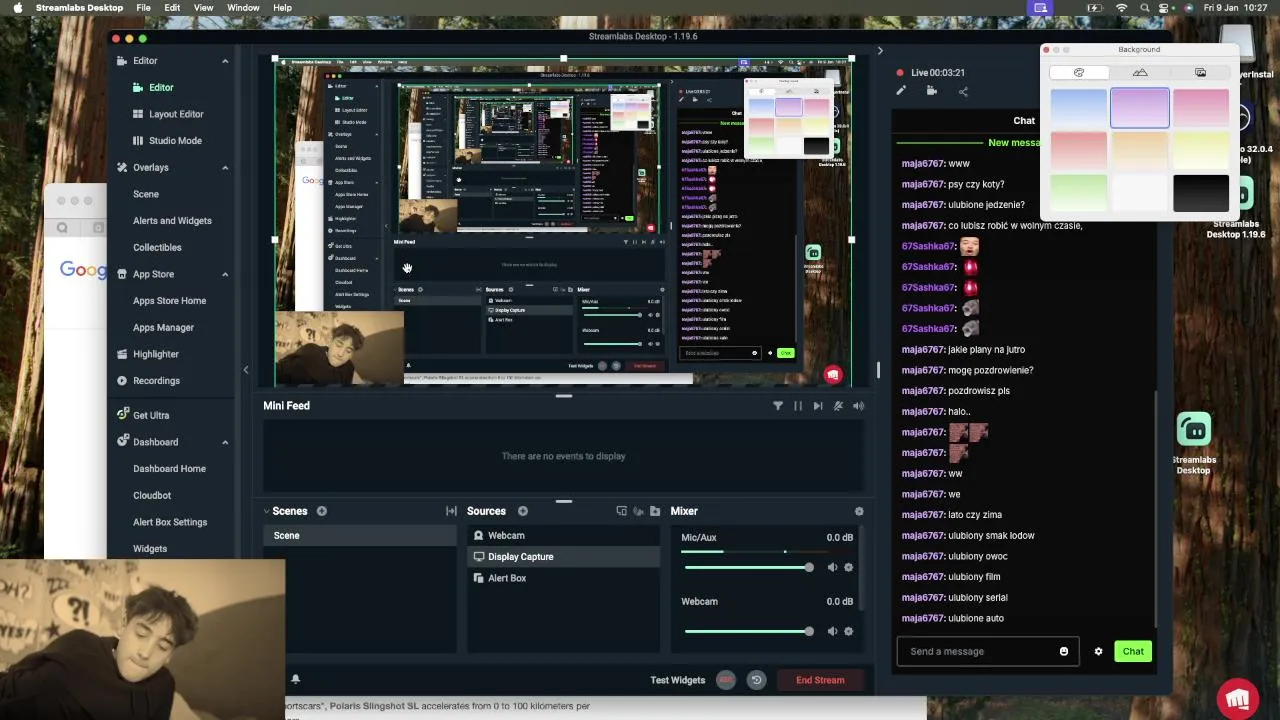Click replay buffer circular icon

(756, 680)
